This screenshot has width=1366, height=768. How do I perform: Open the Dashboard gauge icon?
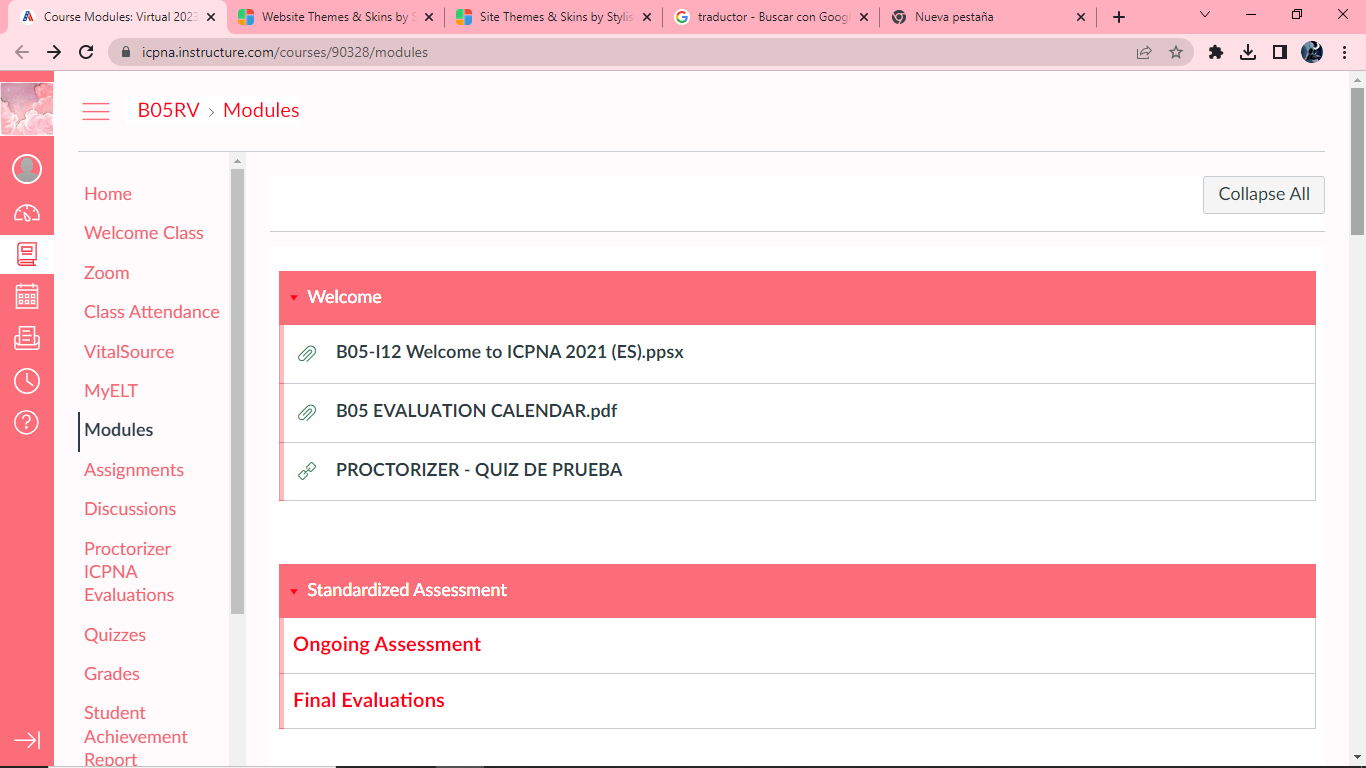(x=27, y=212)
